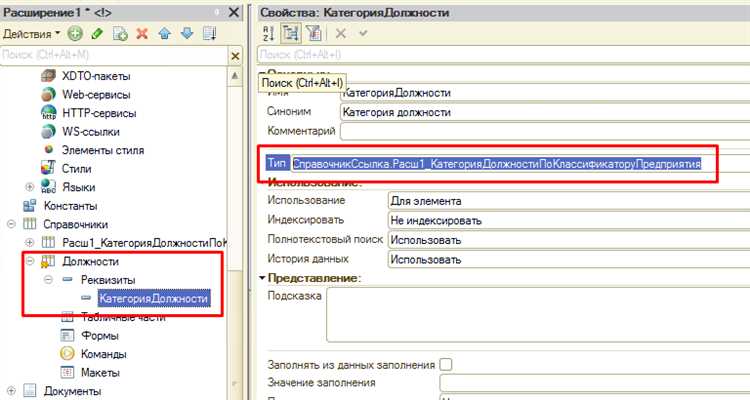
Task: Open the Действия dropdown menu
Action: click(31, 33)
